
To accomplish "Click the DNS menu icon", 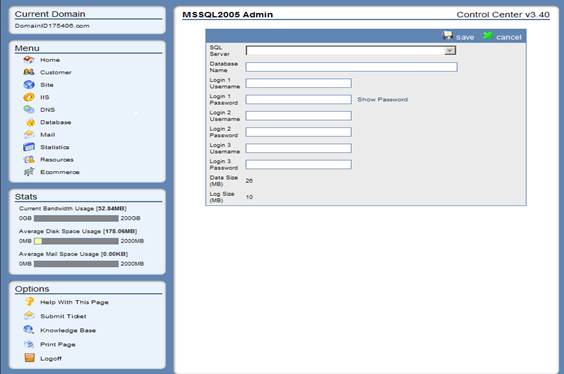I will pos(29,109).
